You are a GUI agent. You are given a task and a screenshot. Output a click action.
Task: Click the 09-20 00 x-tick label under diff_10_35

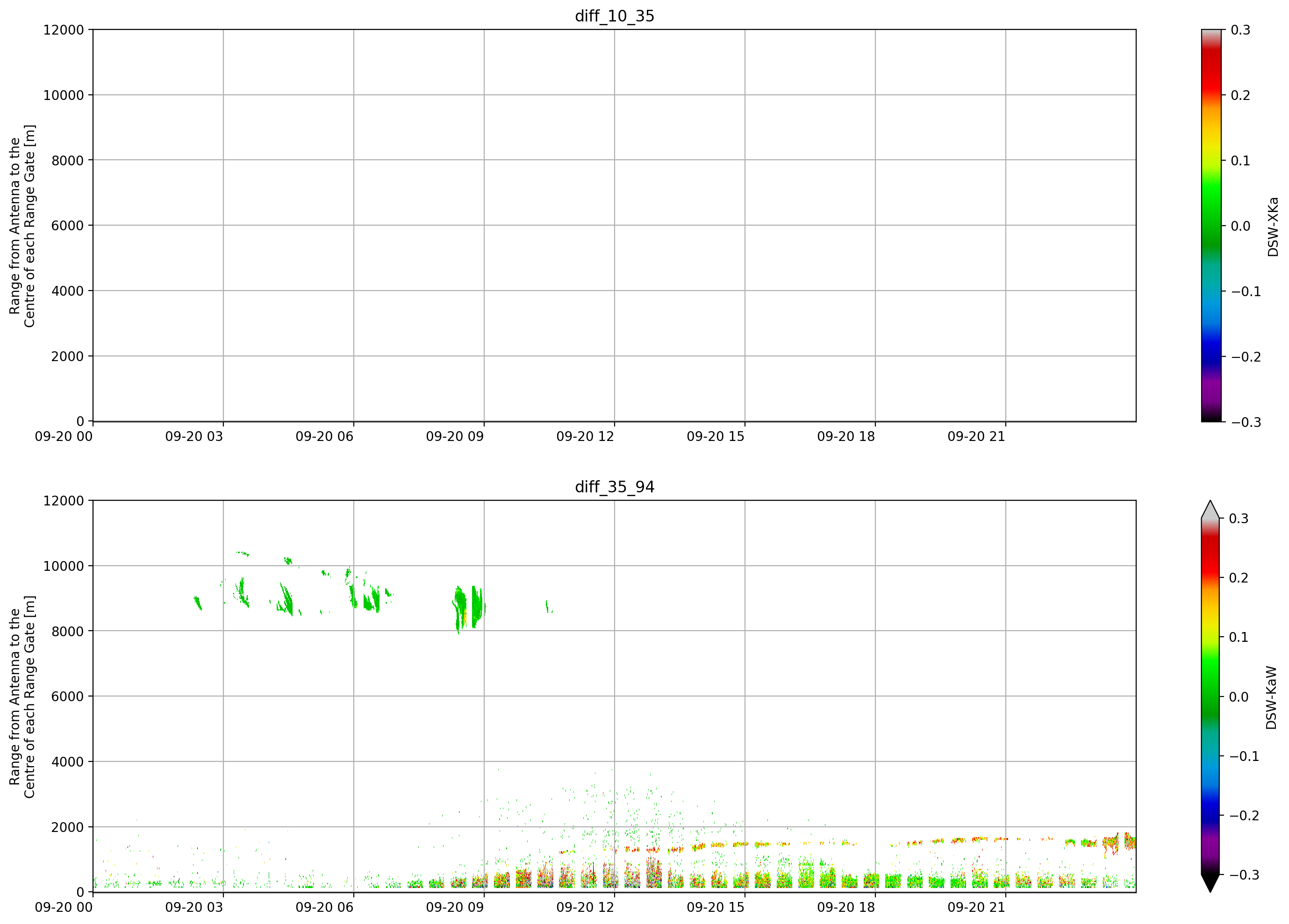64,436
